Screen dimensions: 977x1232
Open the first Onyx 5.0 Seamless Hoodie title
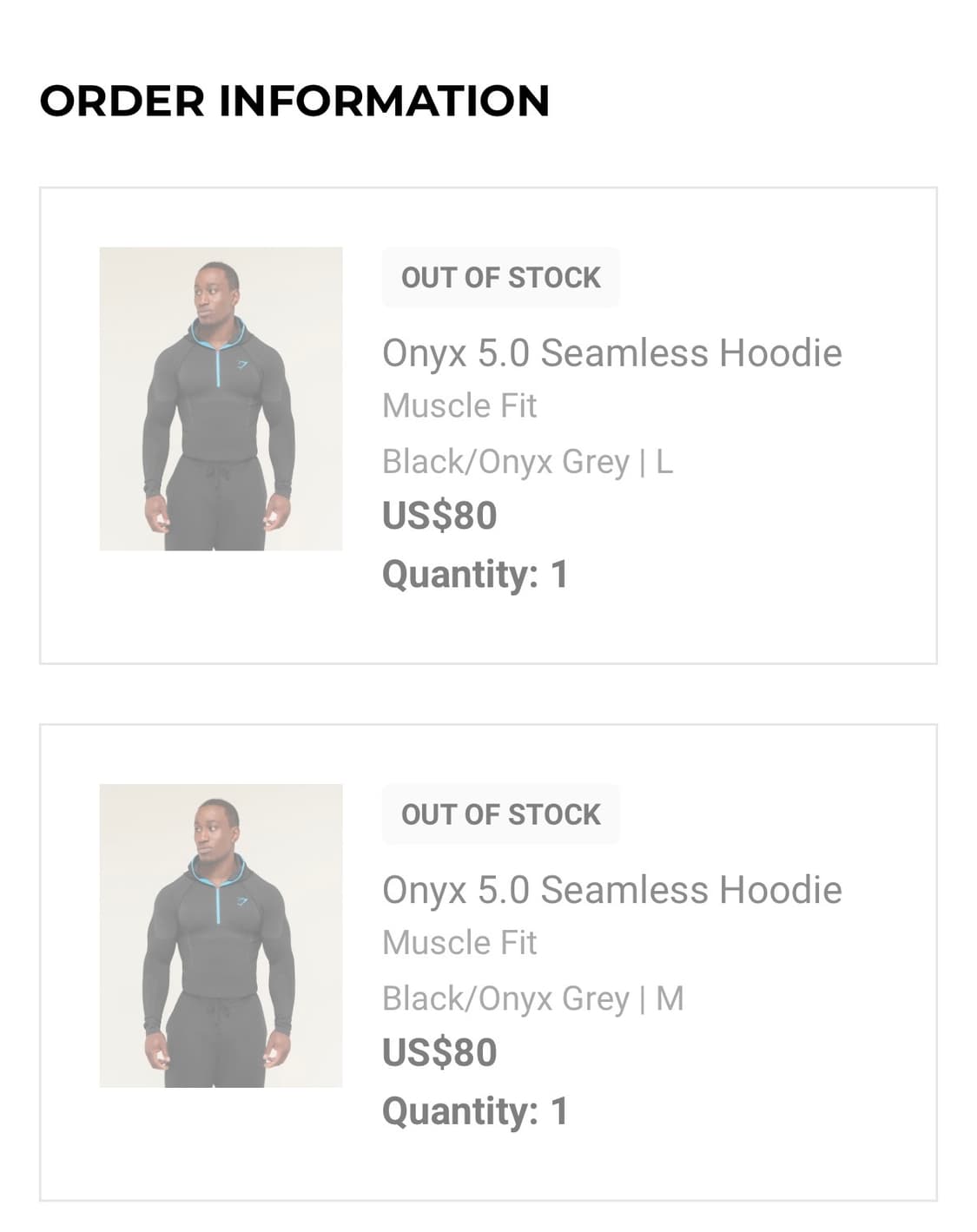point(611,353)
